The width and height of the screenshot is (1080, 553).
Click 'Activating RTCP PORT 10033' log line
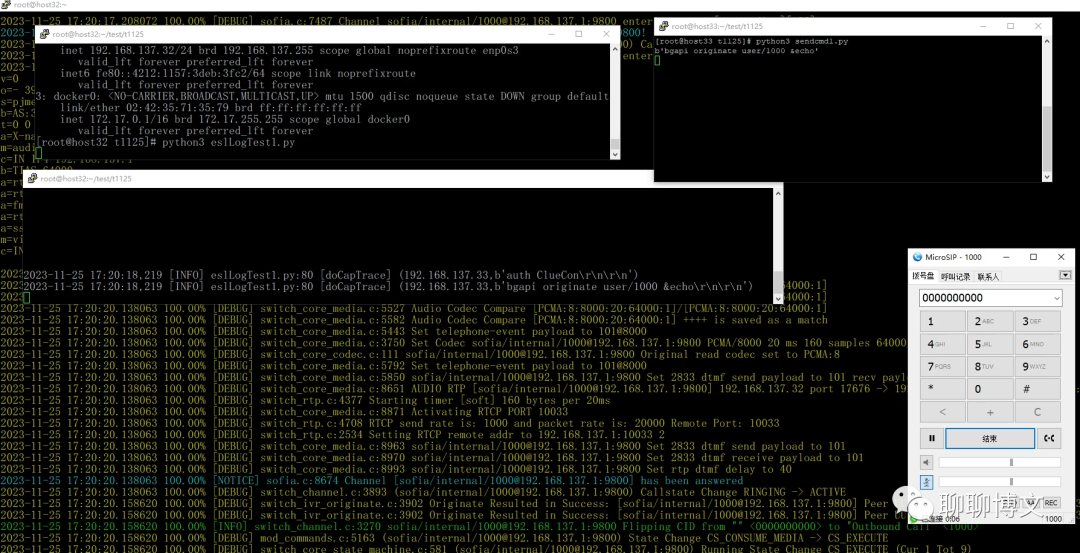point(284,411)
